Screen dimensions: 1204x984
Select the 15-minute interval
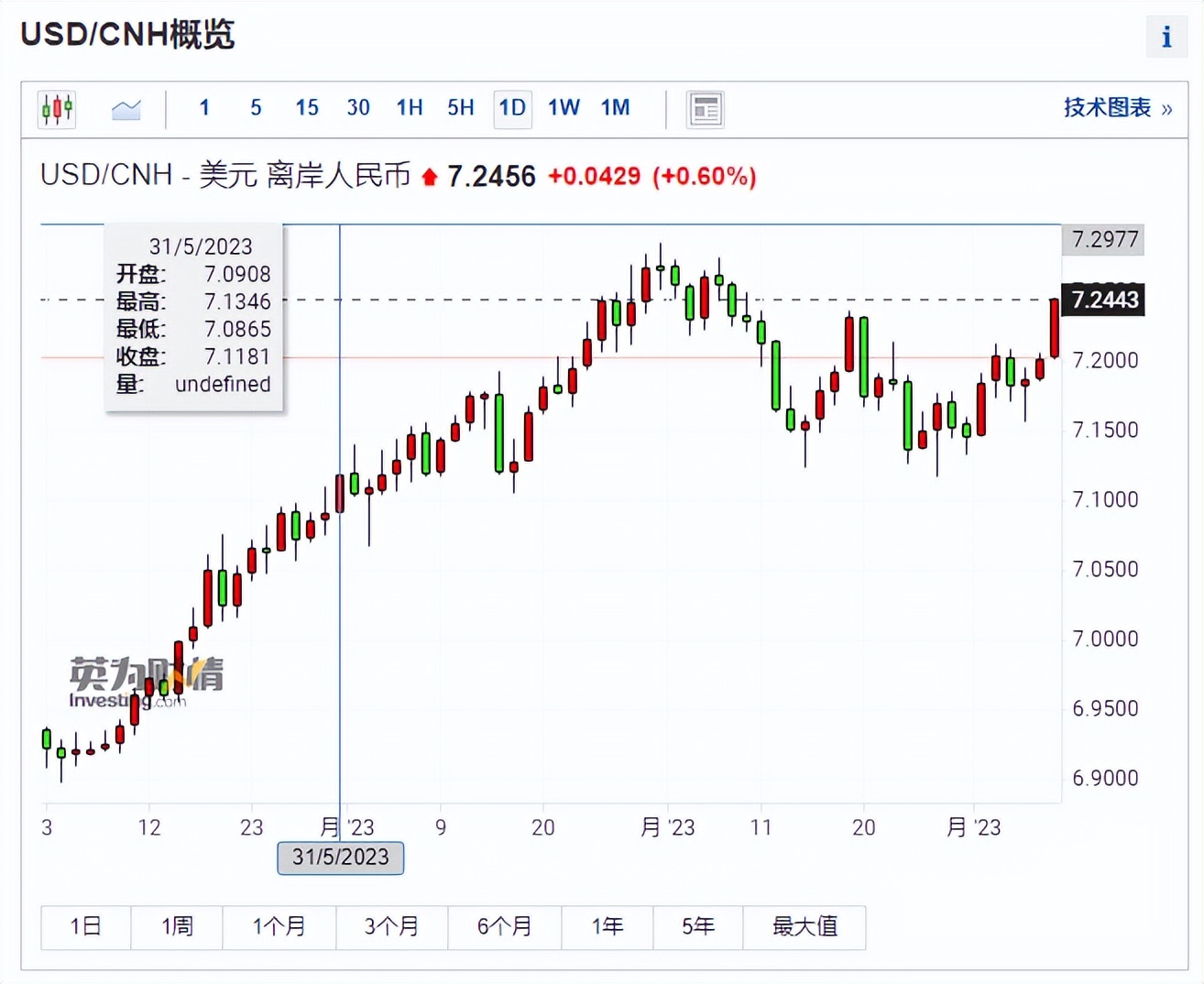point(307,108)
